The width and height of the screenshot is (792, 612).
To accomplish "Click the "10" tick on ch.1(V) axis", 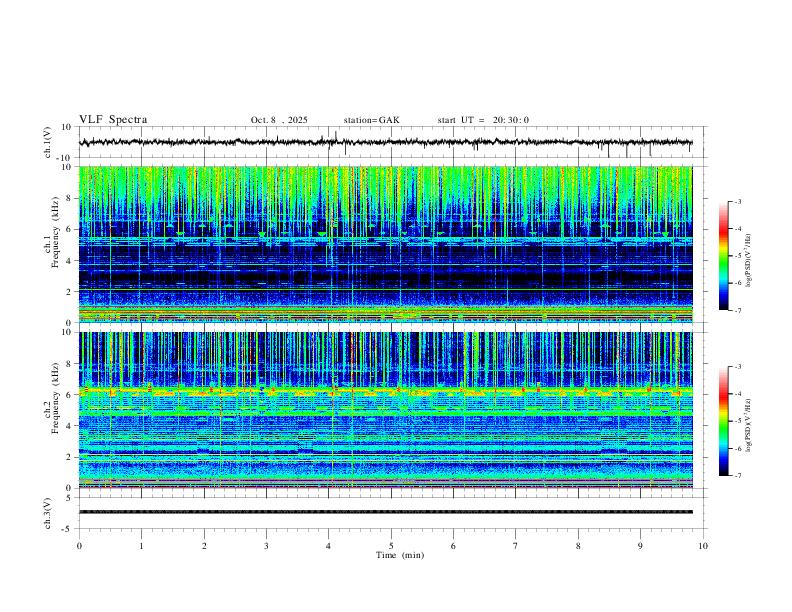I will click(x=67, y=127).
